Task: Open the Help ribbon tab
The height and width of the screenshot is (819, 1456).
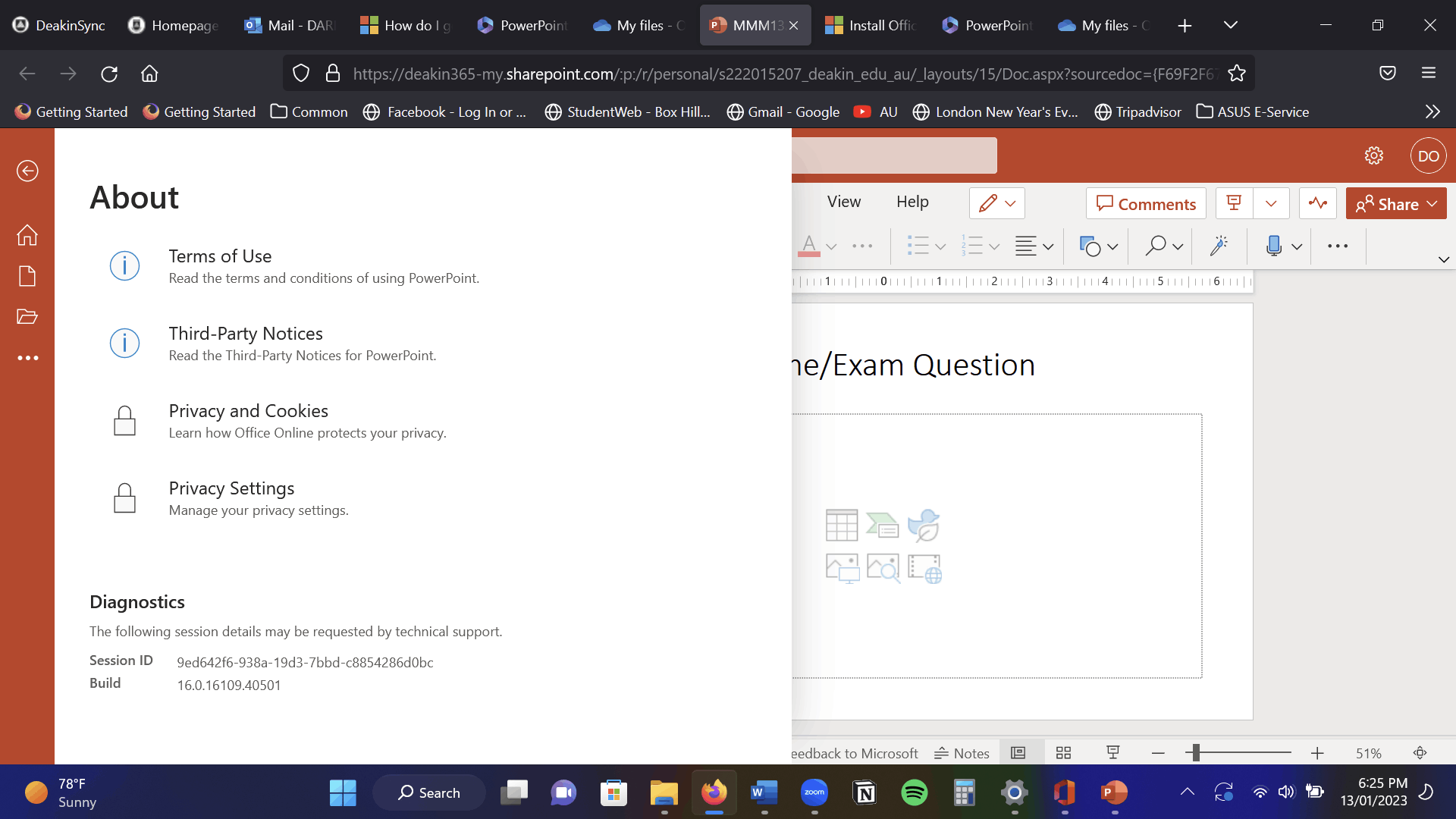Action: coord(912,202)
